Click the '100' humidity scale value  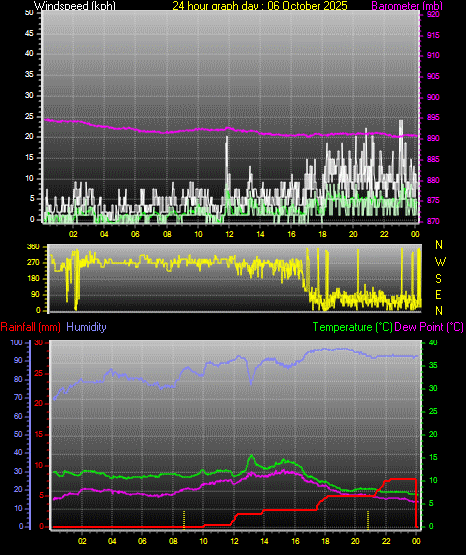(x=17, y=342)
